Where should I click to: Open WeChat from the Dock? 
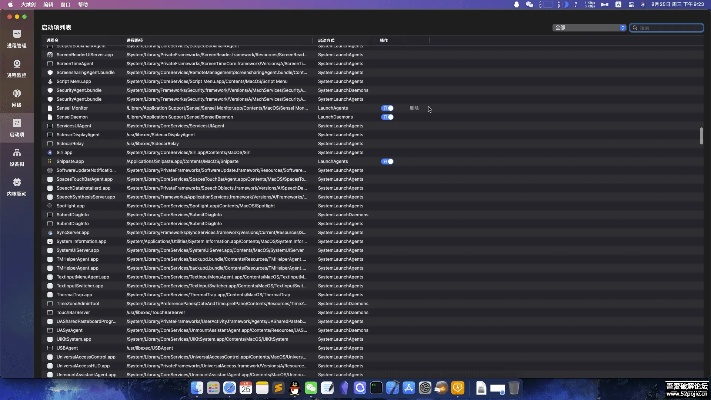tap(310, 387)
